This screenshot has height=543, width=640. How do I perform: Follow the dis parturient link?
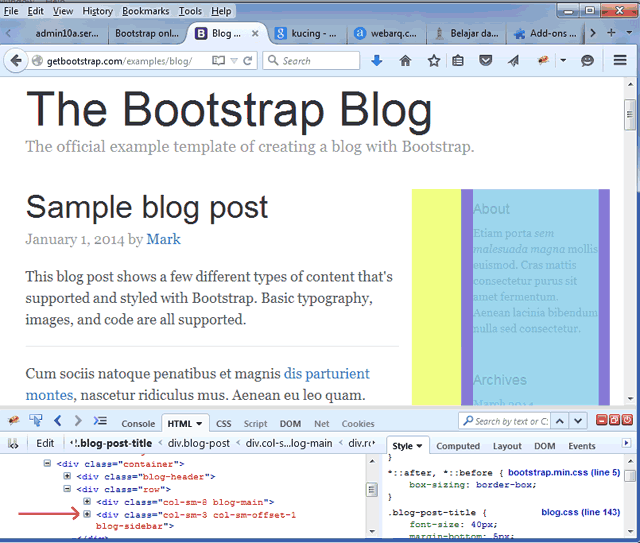(327, 374)
